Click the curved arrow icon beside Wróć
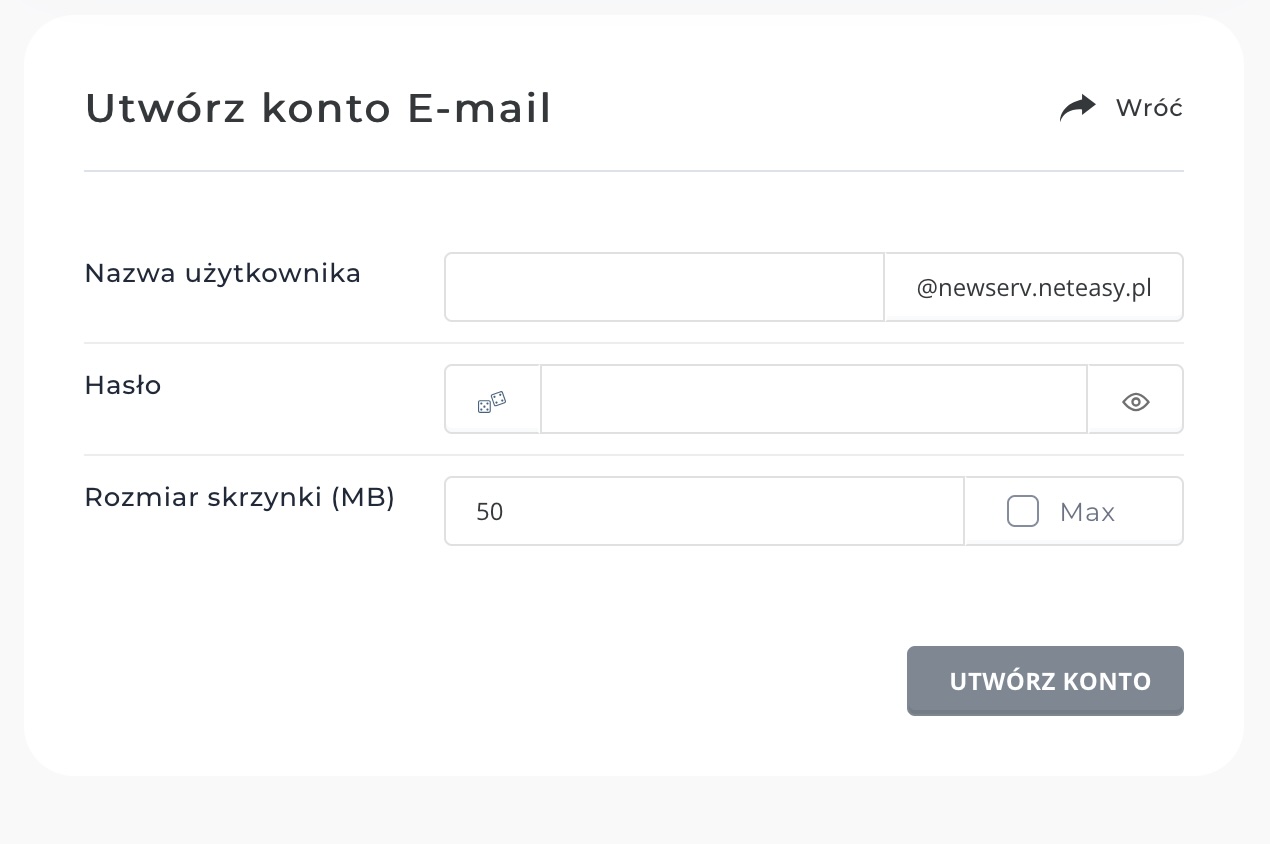 1077,107
